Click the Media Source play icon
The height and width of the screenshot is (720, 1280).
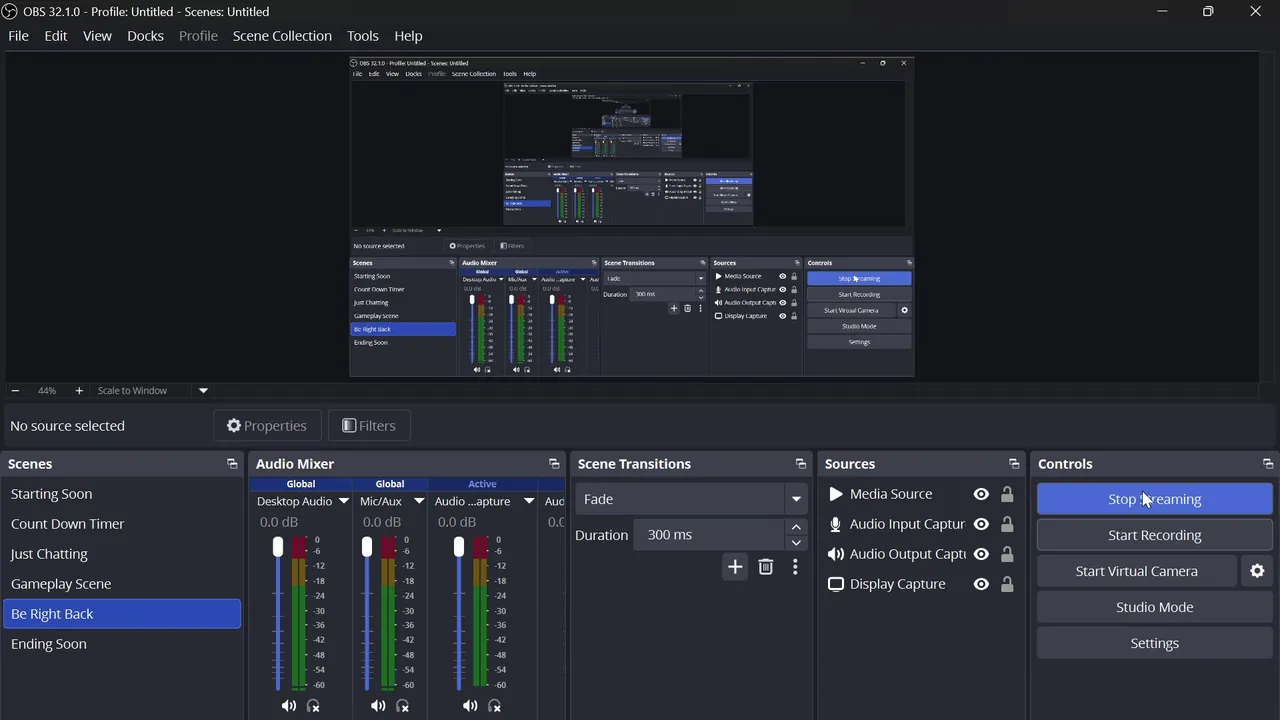(x=836, y=494)
